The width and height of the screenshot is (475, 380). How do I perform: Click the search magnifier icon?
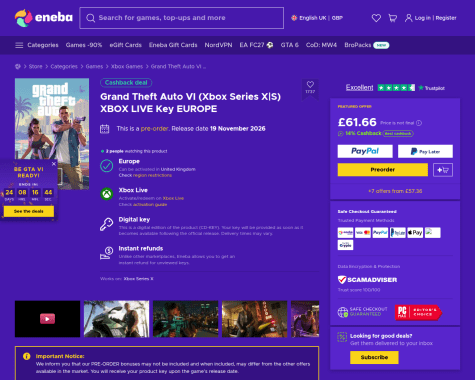(90, 18)
